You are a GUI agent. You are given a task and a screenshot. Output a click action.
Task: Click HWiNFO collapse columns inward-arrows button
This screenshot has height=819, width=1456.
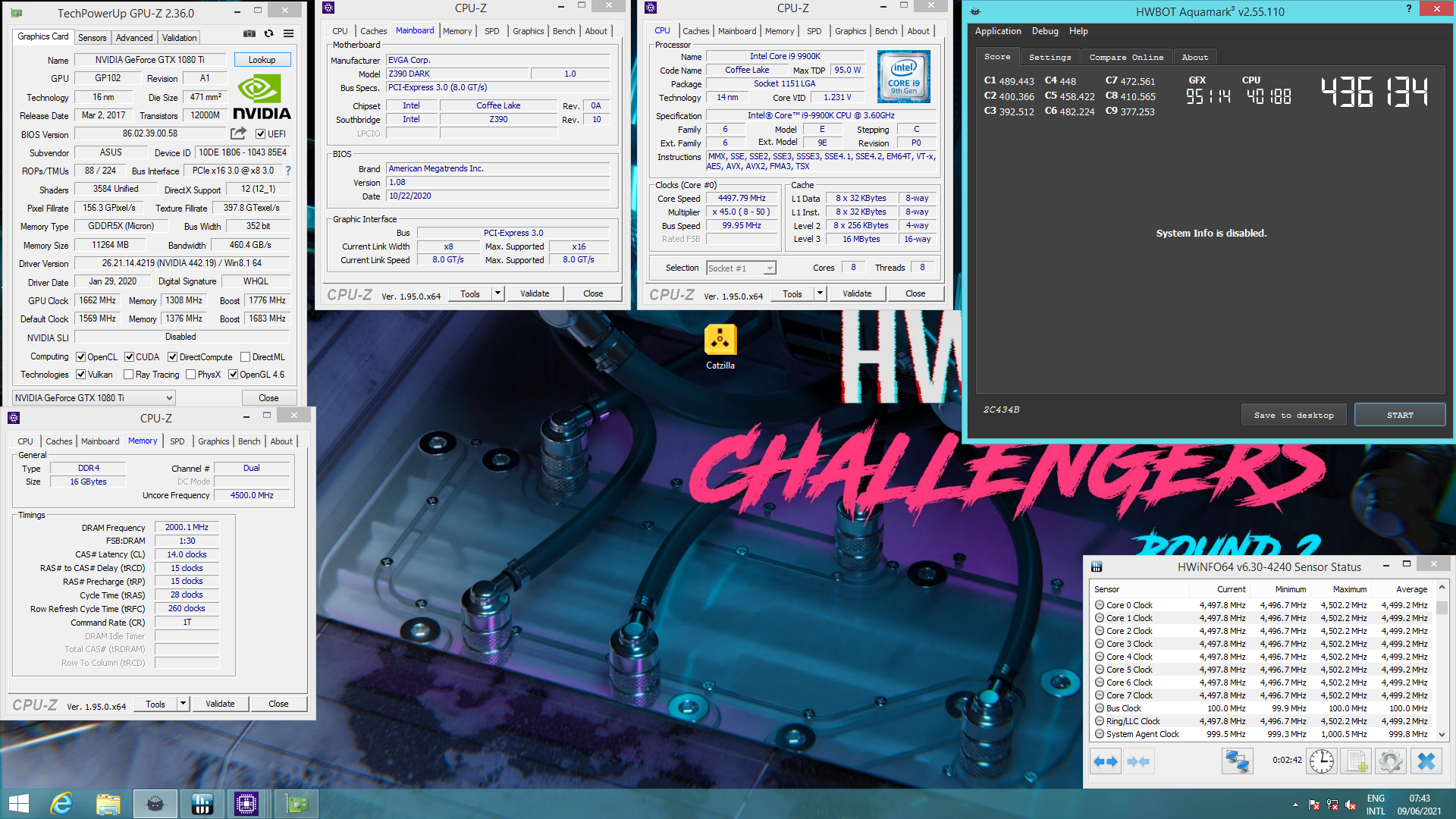1138,761
